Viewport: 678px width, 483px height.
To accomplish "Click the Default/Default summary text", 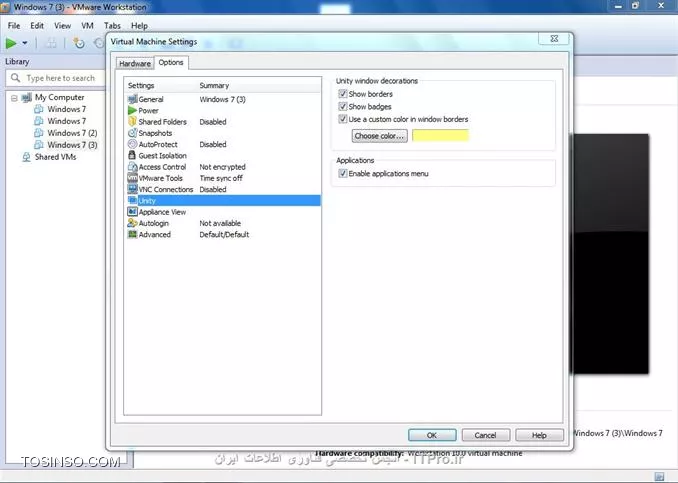I will coord(224,234).
